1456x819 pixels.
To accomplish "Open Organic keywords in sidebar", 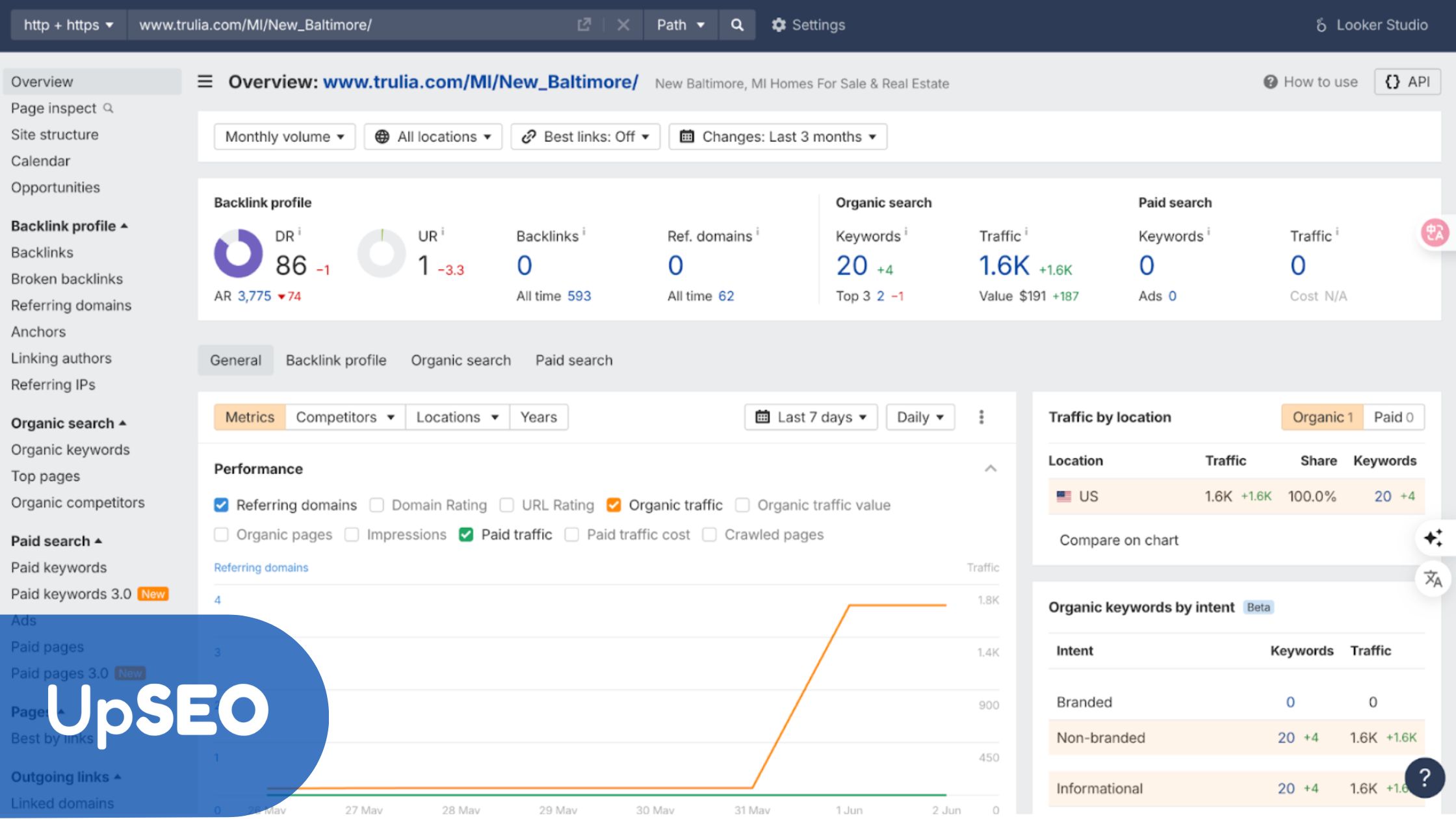I will point(70,450).
